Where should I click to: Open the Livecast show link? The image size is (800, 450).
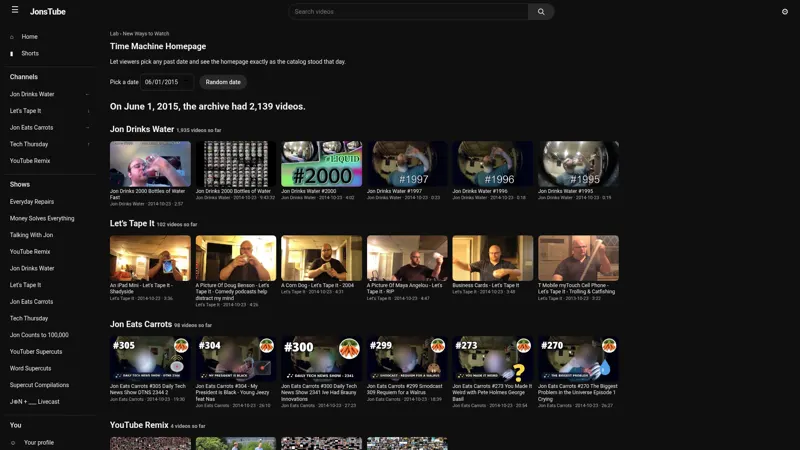pyautogui.click(x=35, y=402)
